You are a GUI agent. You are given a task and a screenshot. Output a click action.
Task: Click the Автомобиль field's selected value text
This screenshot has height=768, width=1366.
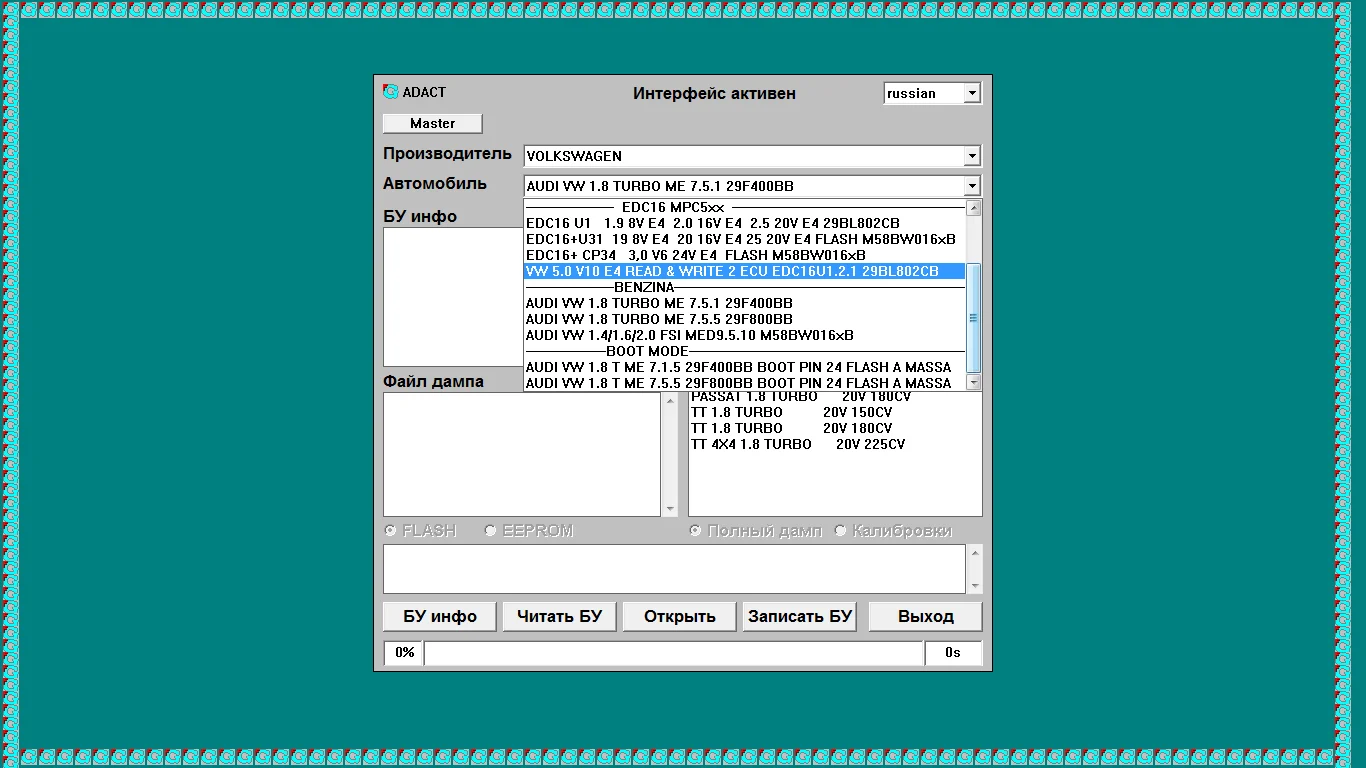point(660,186)
